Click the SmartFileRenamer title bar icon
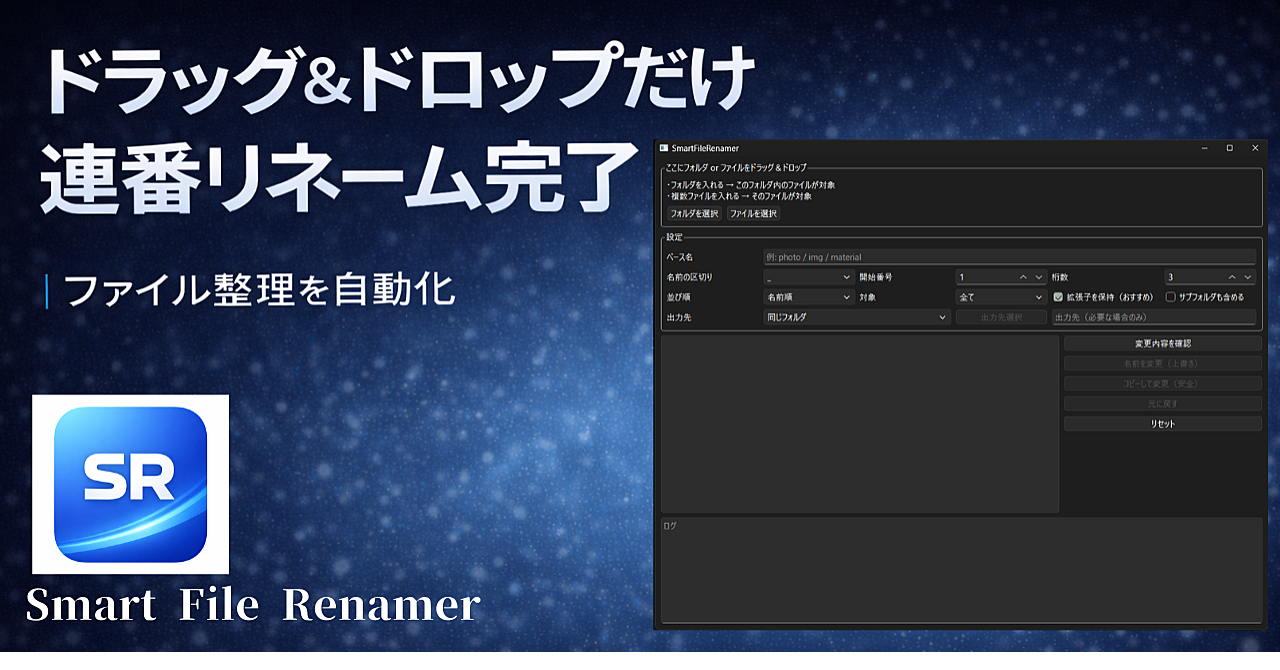Screen dimensions: 1280x670 [x=666, y=146]
